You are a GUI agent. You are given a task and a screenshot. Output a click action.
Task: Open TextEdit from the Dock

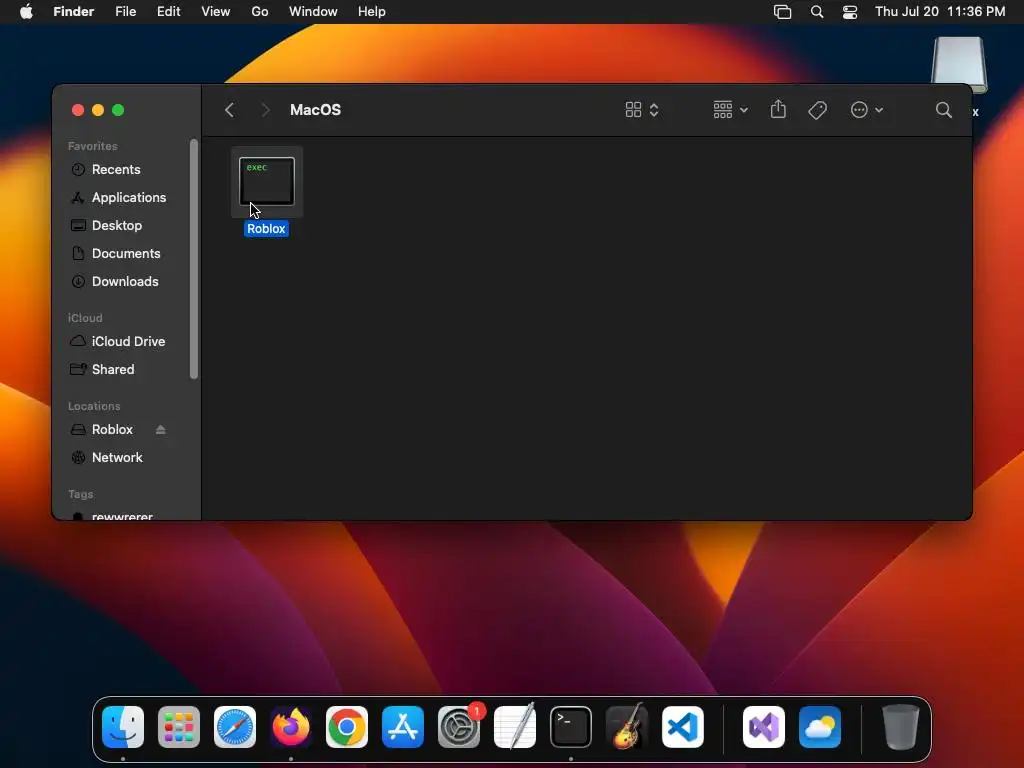(x=515, y=726)
